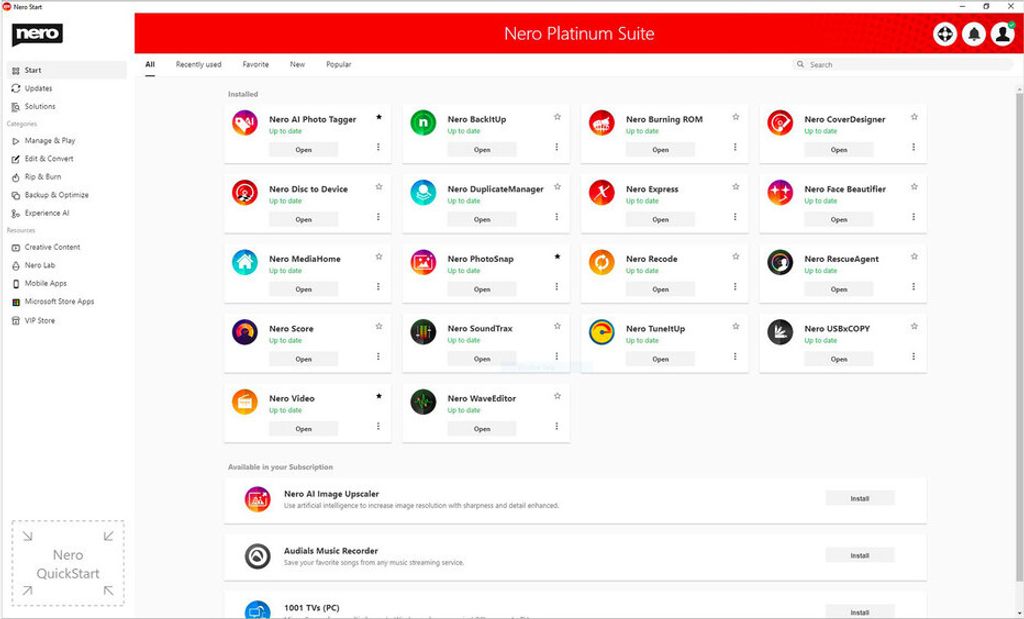Click the Nero CoverDesigner icon

(780, 123)
